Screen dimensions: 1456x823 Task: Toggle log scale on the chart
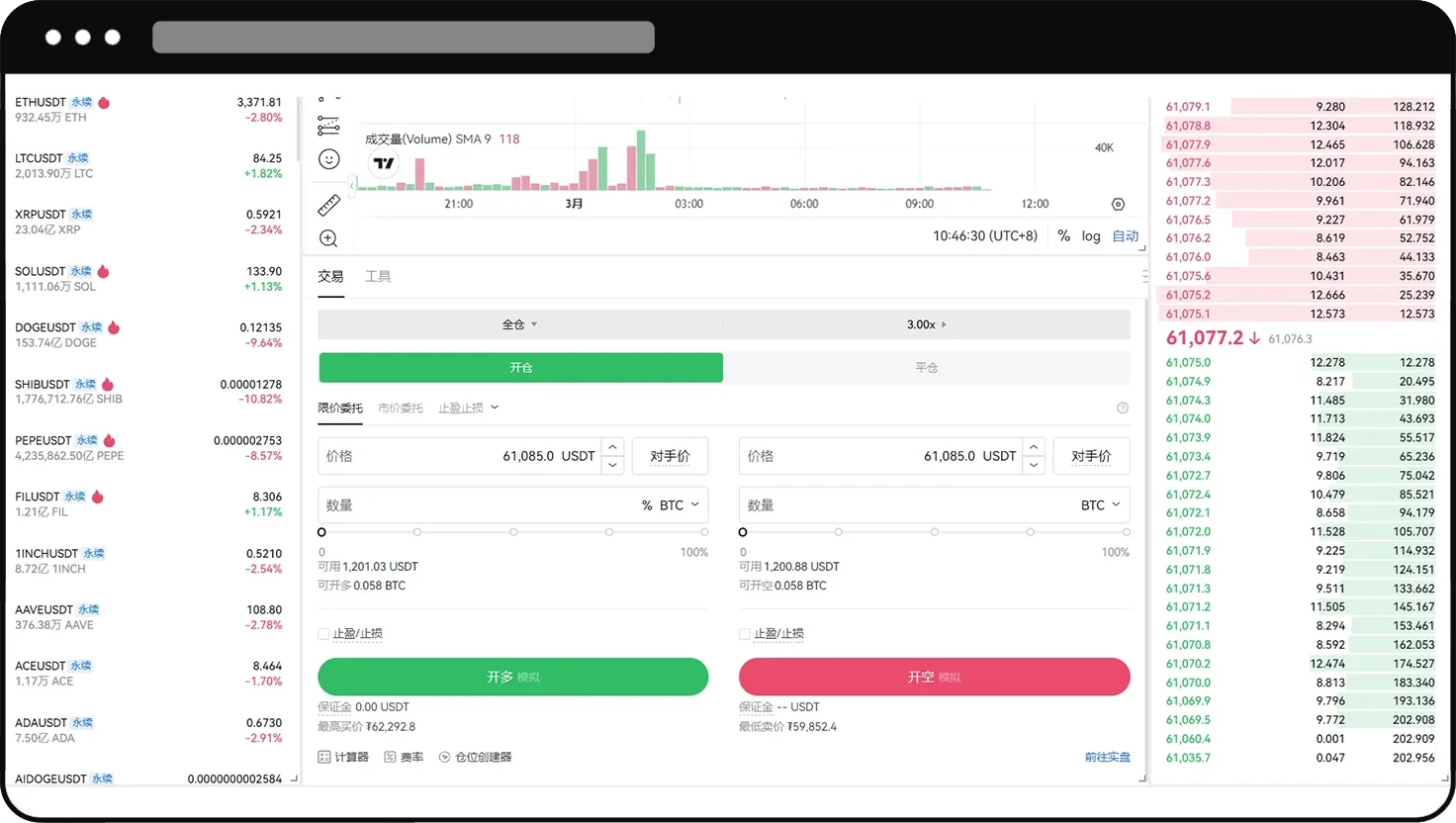1091,236
